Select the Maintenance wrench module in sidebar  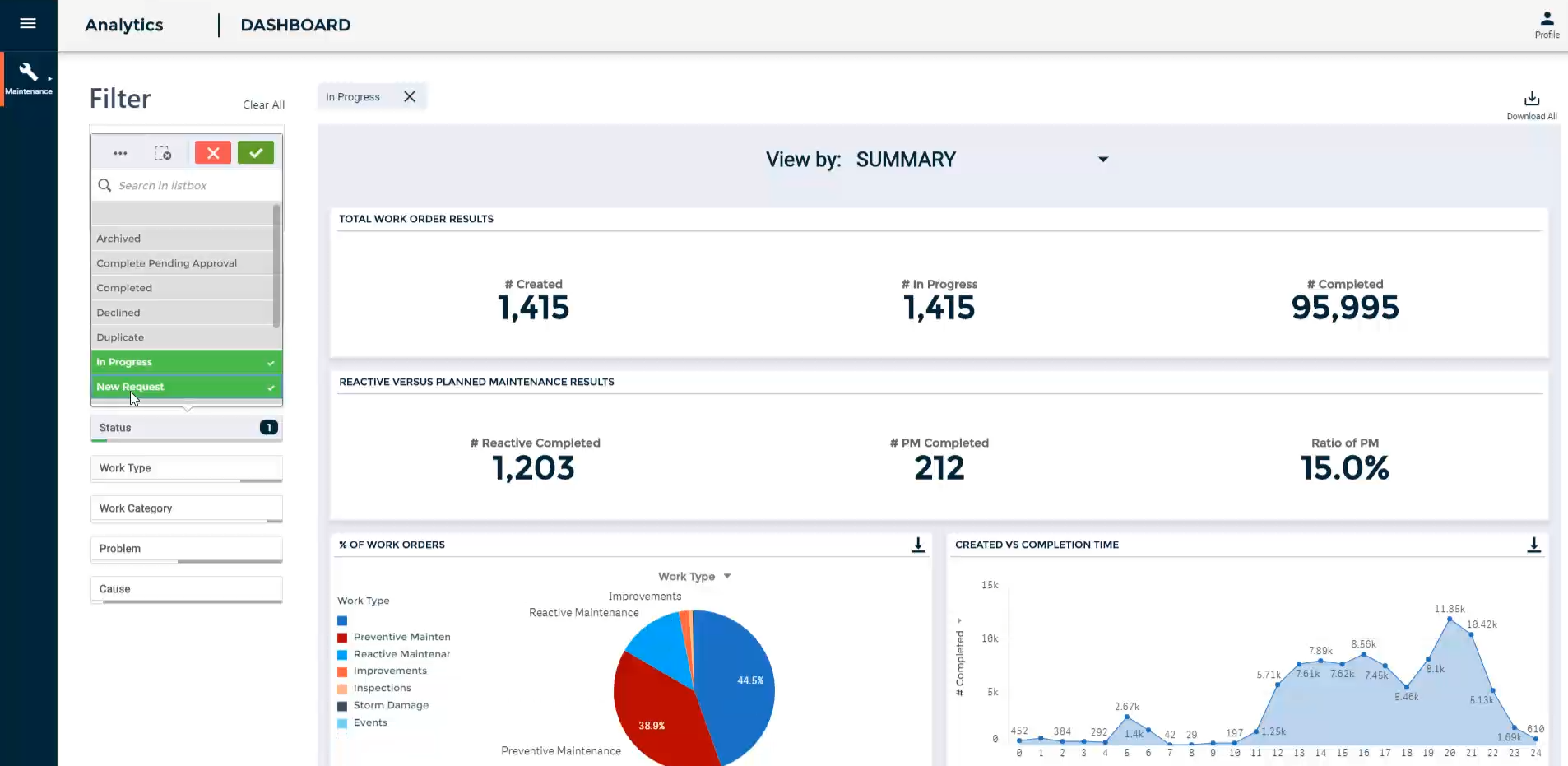tap(27, 78)
